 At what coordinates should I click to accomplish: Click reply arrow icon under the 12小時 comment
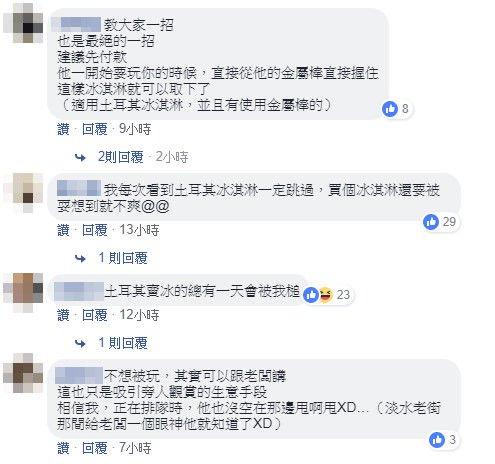tap(80, 343)
